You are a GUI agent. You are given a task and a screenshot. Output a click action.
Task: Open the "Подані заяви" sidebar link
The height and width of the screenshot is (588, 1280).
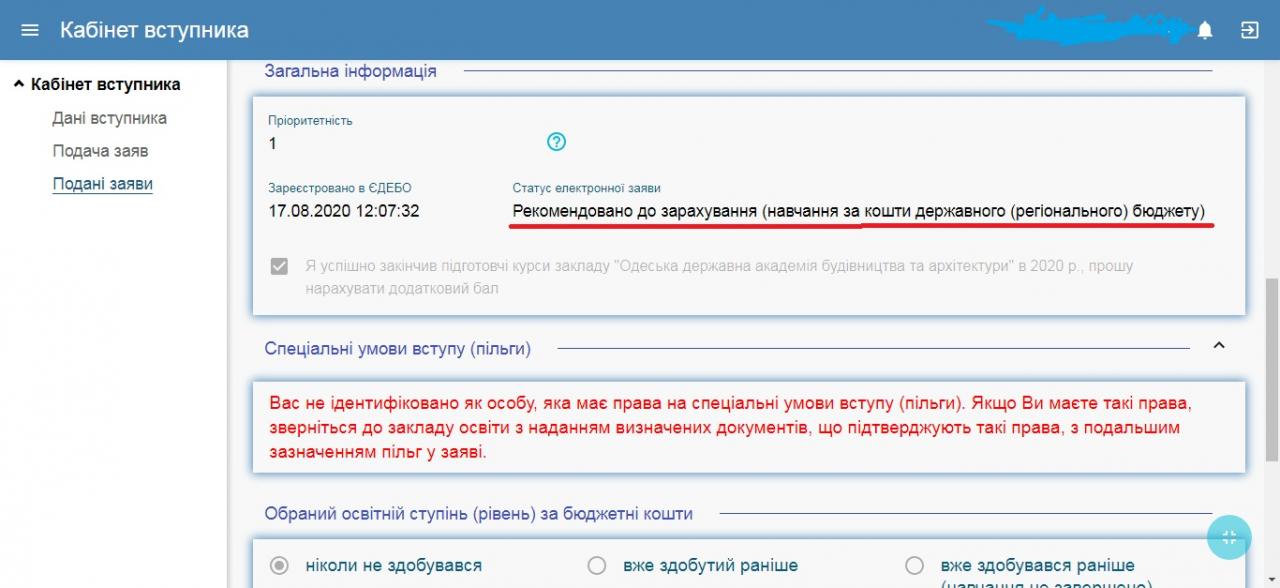102,184
